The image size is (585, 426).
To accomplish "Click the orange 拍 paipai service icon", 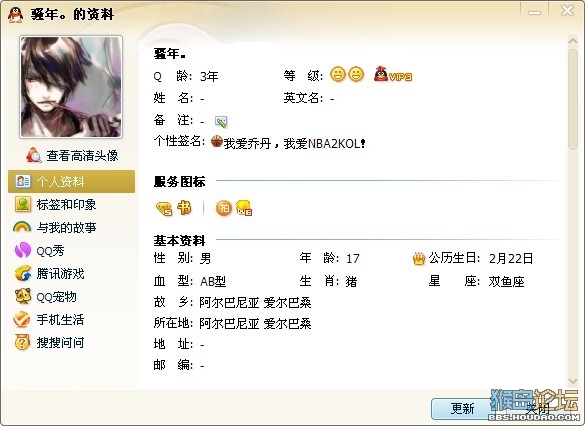I will click(x=224, y=208).
